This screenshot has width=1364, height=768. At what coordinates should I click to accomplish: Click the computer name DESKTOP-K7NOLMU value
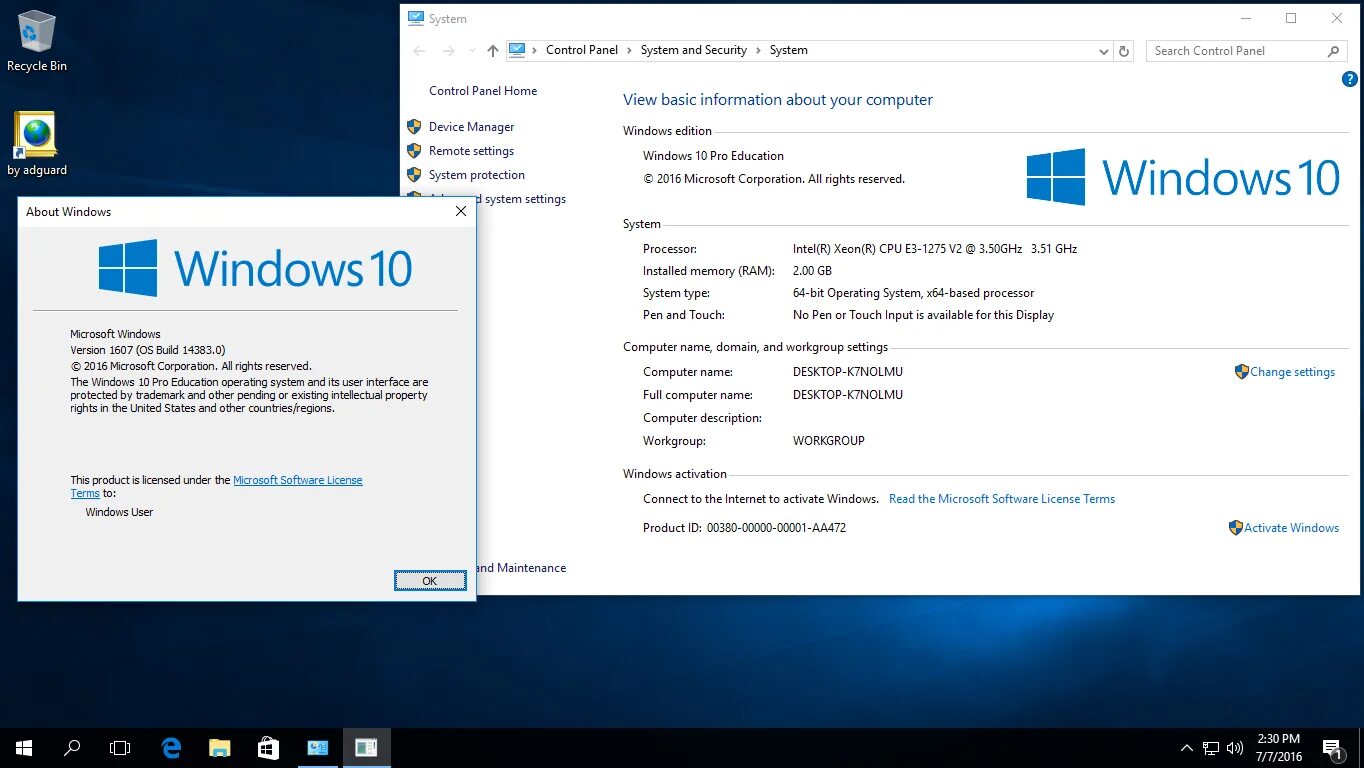[x=848, y=372]
